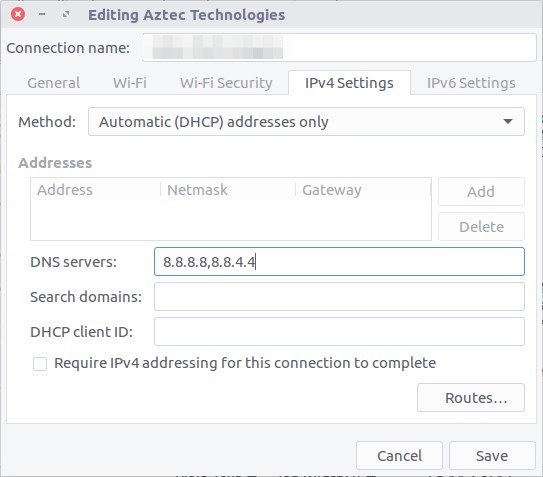Enable Require IPv4 addressing checkbox
Screen dimensions: 543x477
40,364
